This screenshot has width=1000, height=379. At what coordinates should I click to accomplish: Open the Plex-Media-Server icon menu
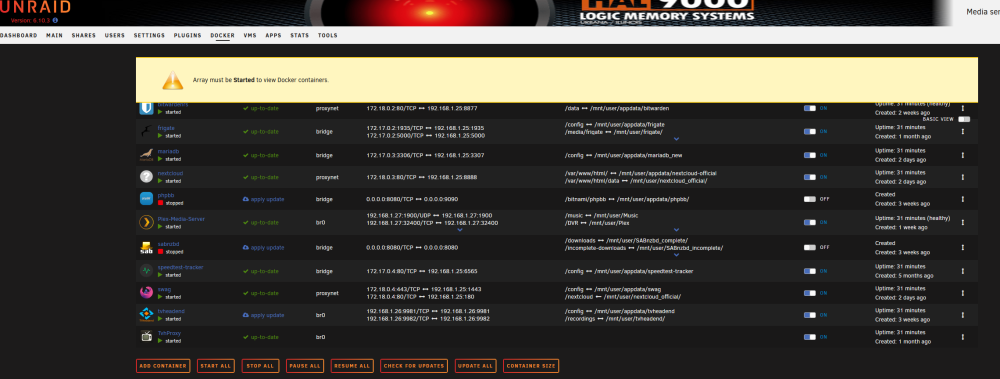point(147,222)
